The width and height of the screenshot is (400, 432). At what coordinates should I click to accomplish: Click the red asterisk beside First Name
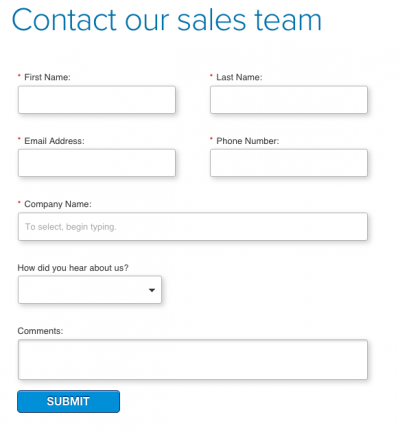tap(19, 76)
